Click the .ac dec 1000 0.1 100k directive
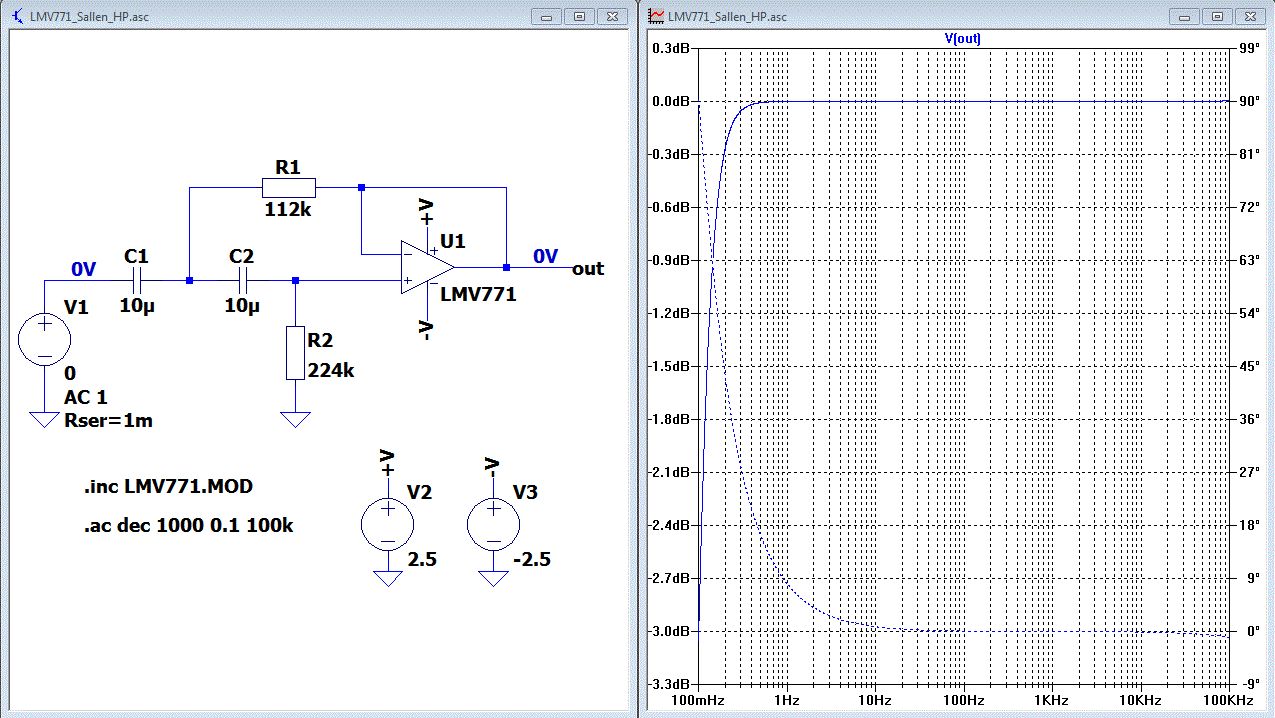1275x718 pixels. click(189, 525)
